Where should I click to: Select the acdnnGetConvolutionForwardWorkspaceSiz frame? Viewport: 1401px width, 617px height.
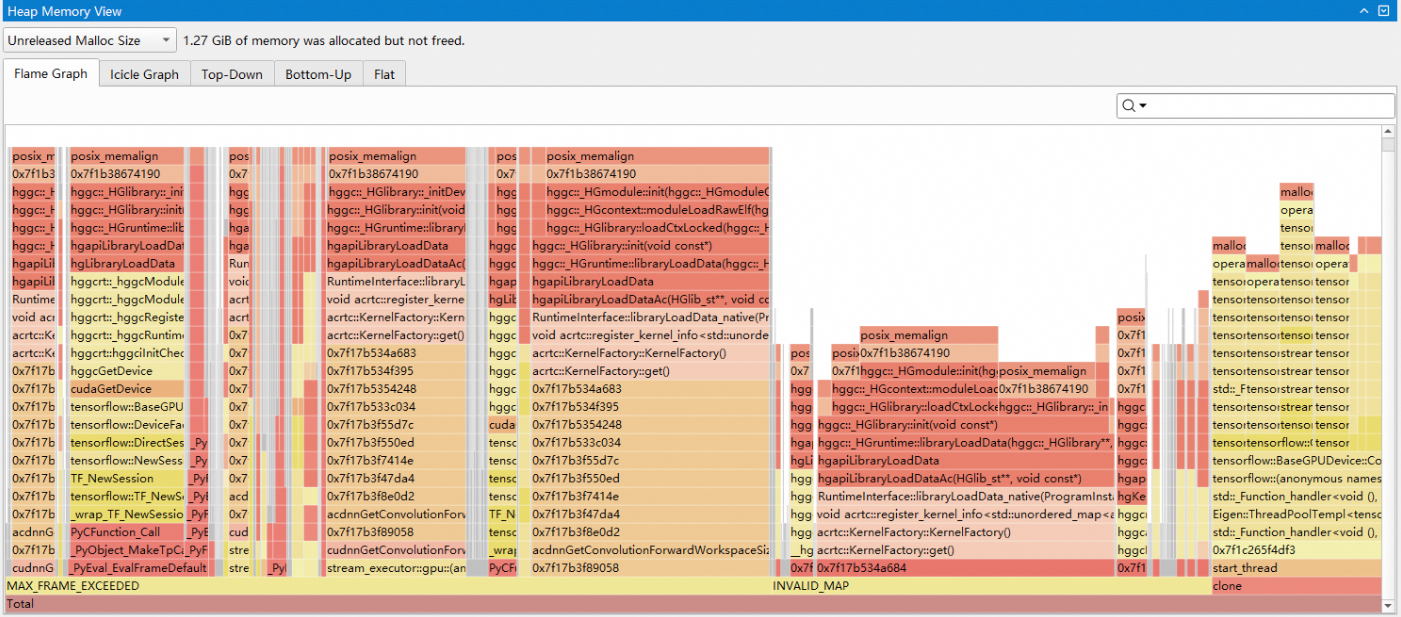tap(650, 550)
